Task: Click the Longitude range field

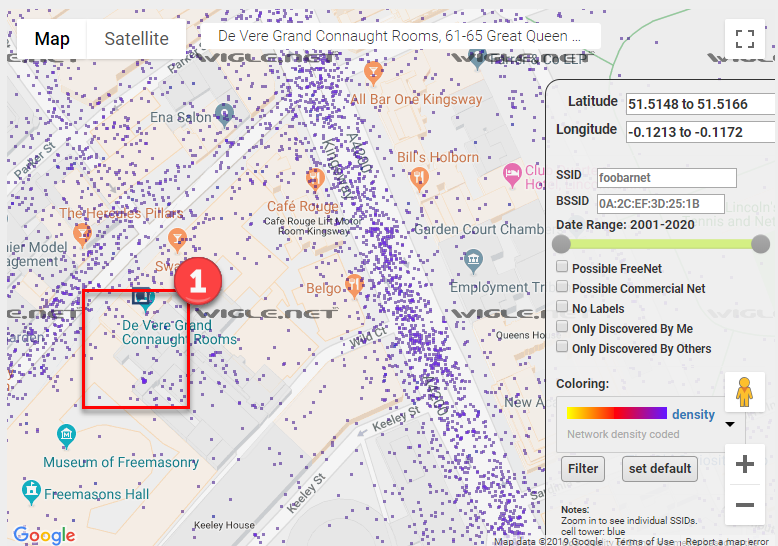Action: click(x=701, y=132)
